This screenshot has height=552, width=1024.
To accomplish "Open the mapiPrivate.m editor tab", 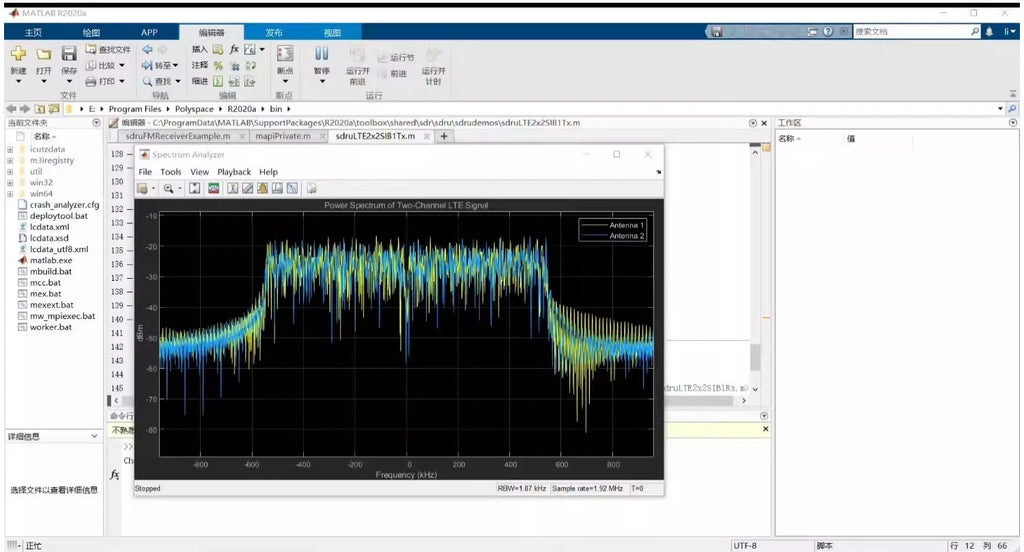I will [283, 137].
